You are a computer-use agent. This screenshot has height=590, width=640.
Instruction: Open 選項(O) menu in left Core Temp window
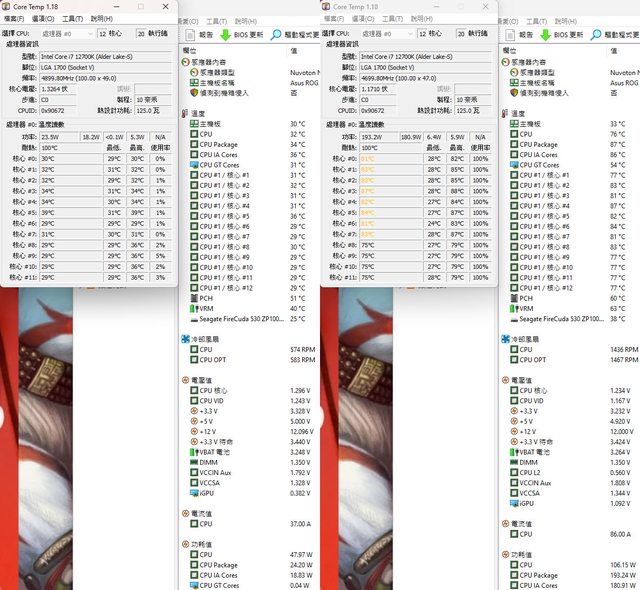43,18
